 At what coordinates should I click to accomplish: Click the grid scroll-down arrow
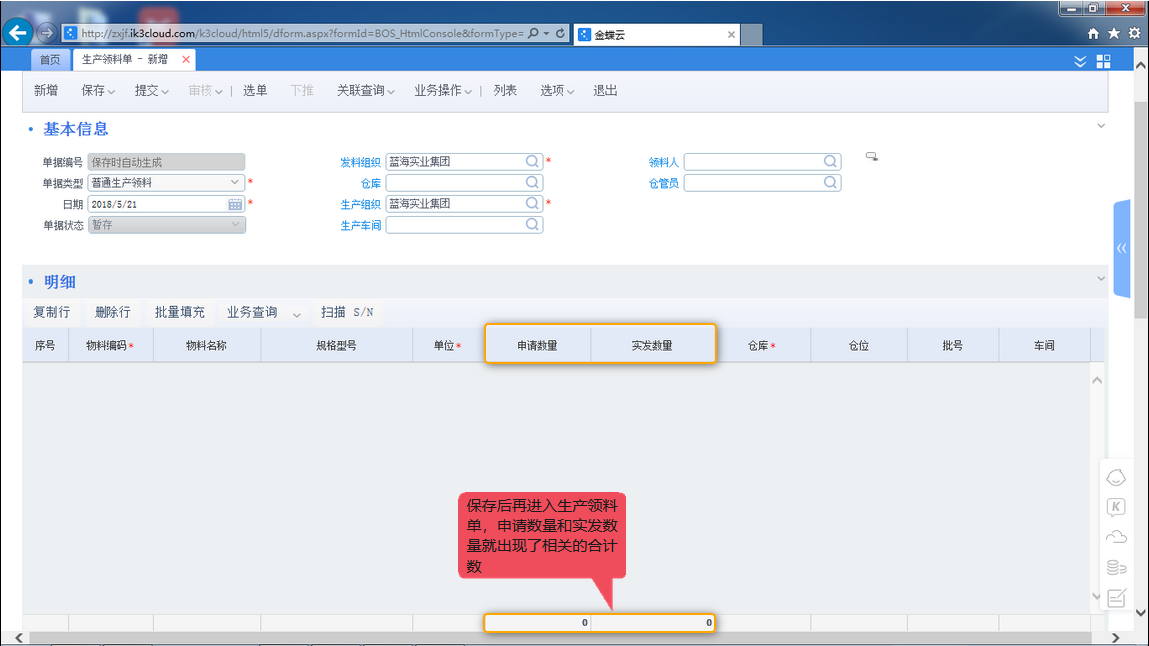[1097, 595]
